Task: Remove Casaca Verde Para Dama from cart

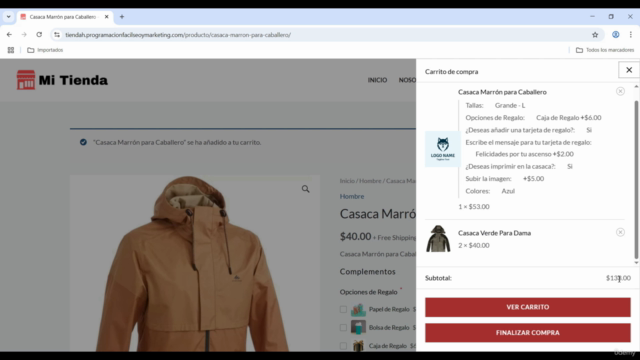Action: pyautogui.click(x=620, y=232)
